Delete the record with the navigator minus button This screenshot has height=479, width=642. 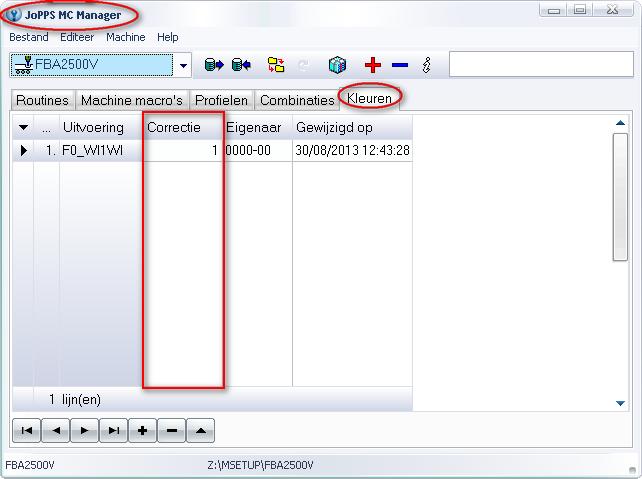pos(172,430)
